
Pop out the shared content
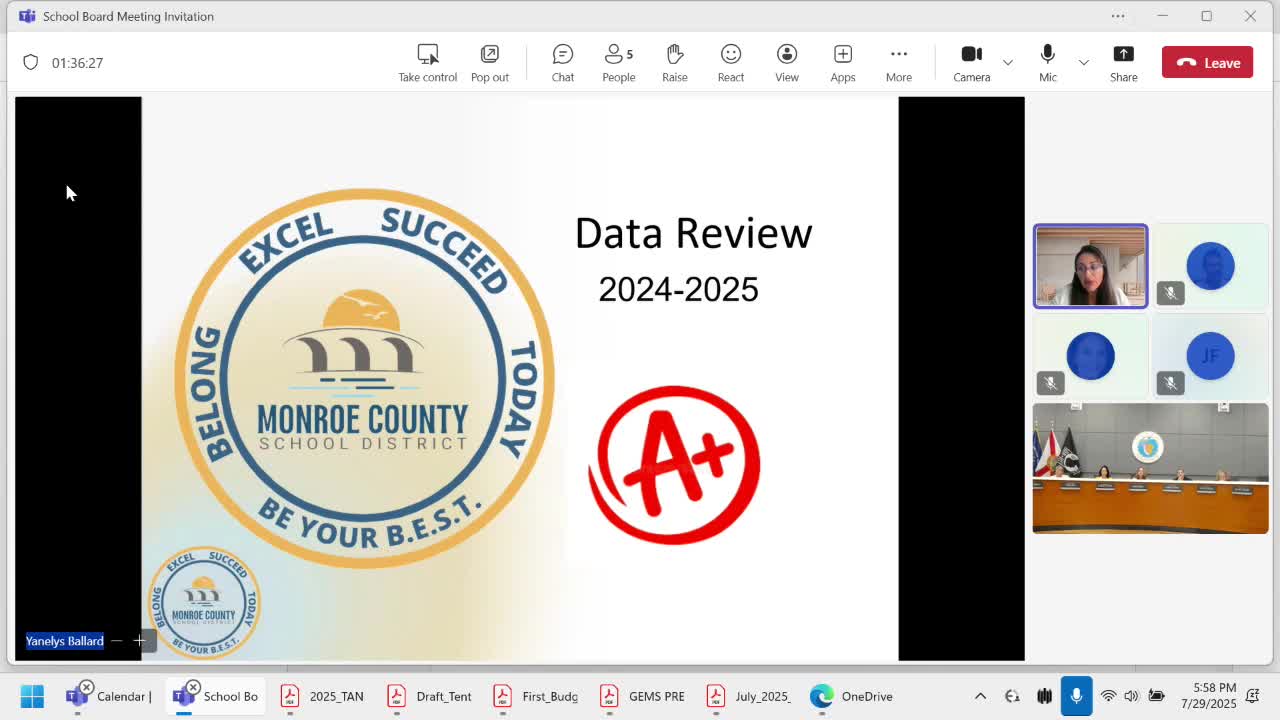[x=490, y=63]
